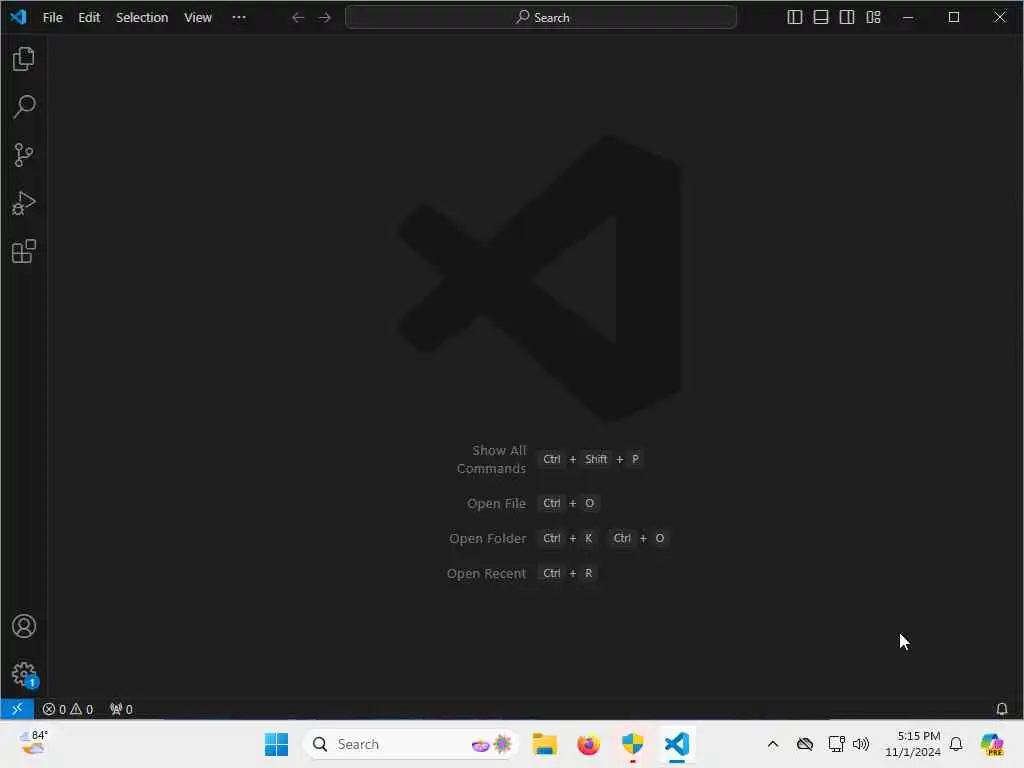Open a Remote Window from status bar
The width and height of the screenshot is (1024, 768).
coord(17,709)
